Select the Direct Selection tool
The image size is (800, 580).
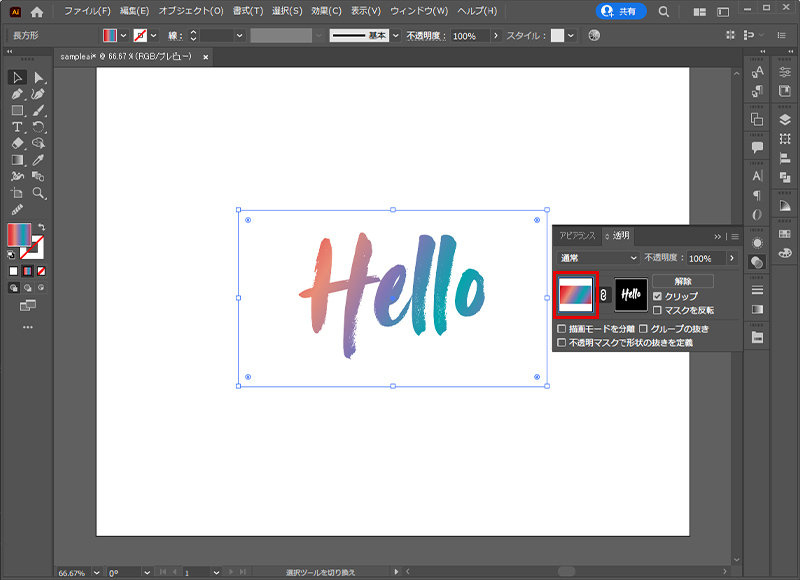coord(39,78)
